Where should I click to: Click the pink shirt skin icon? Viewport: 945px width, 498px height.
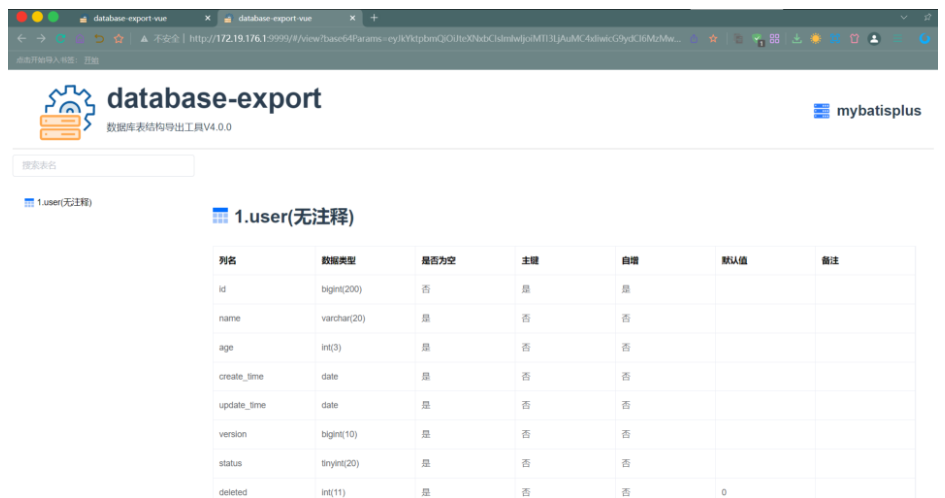854,39
